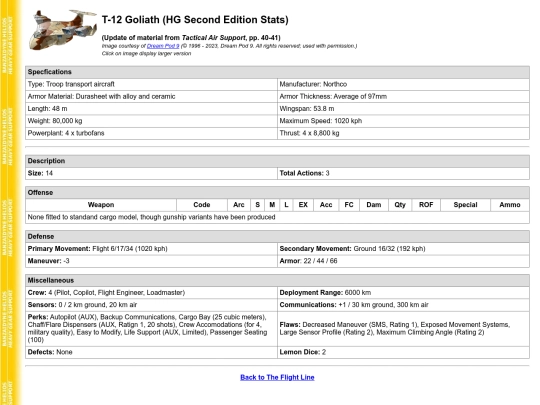Viewport: 540px width, 405px height.
Task: Click the 'Length: 48 m' cell
Action: coord(151,109)
